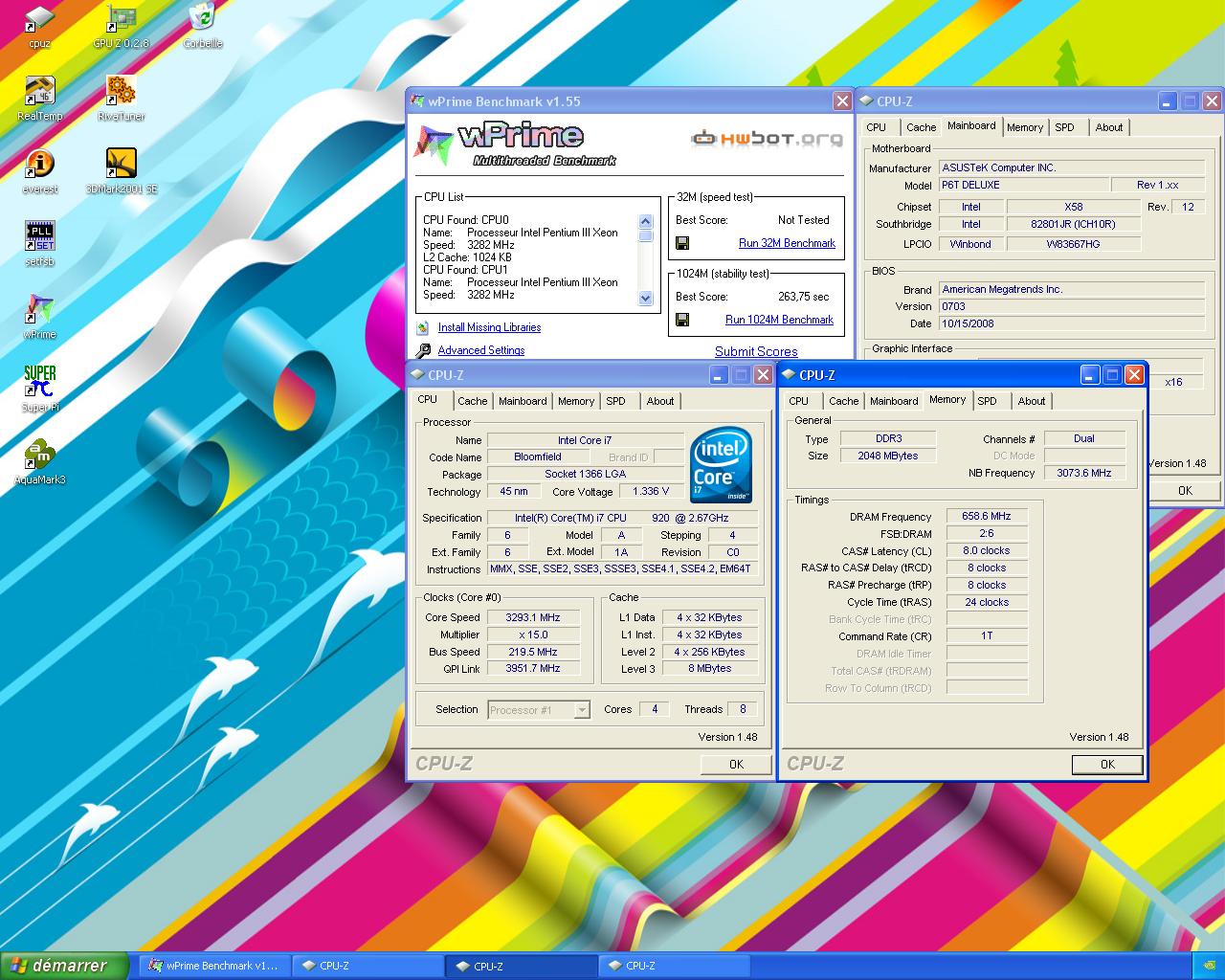This screenshot has width=1225, height=980.
Task: Open About tab in CPU-Z CPU window
Action: 660,401
